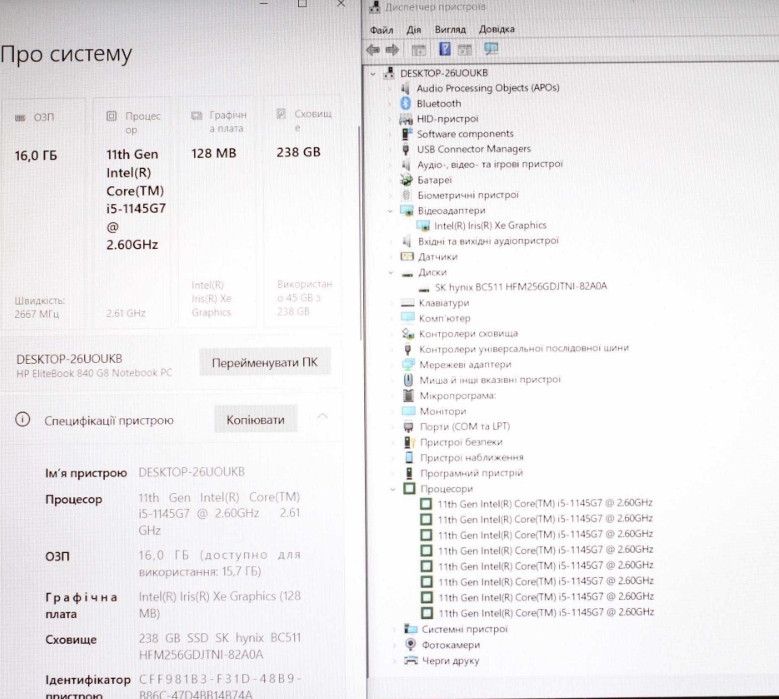Select the Батареї battery icon
Screen dimensions: 779x699
click(406, 179)
